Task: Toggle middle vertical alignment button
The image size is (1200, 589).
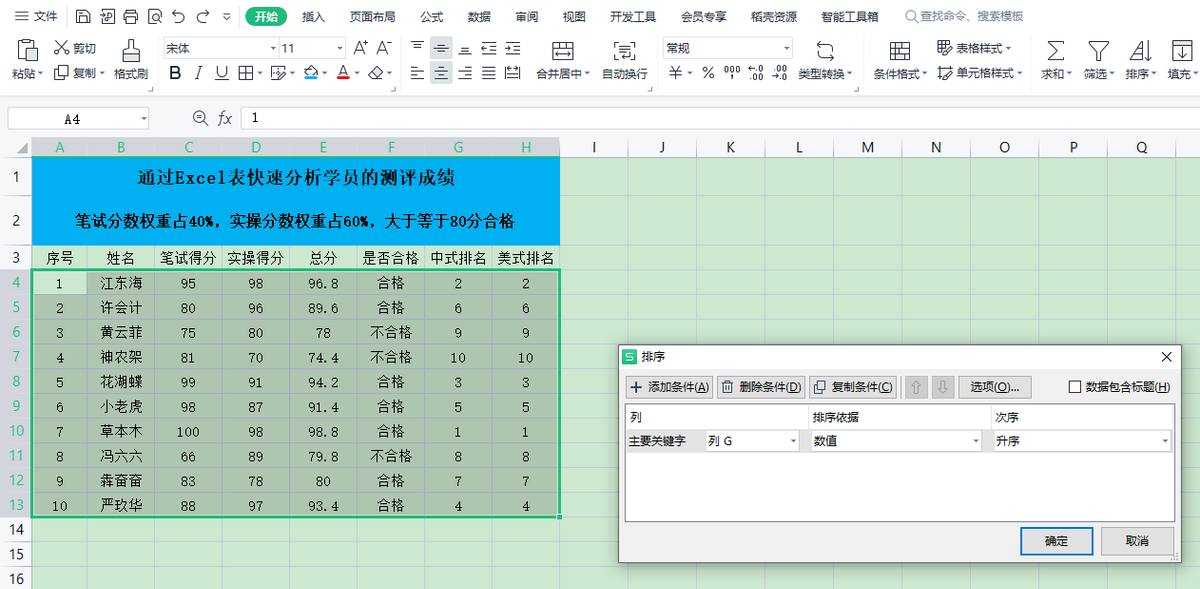Action: coord(441,48)
